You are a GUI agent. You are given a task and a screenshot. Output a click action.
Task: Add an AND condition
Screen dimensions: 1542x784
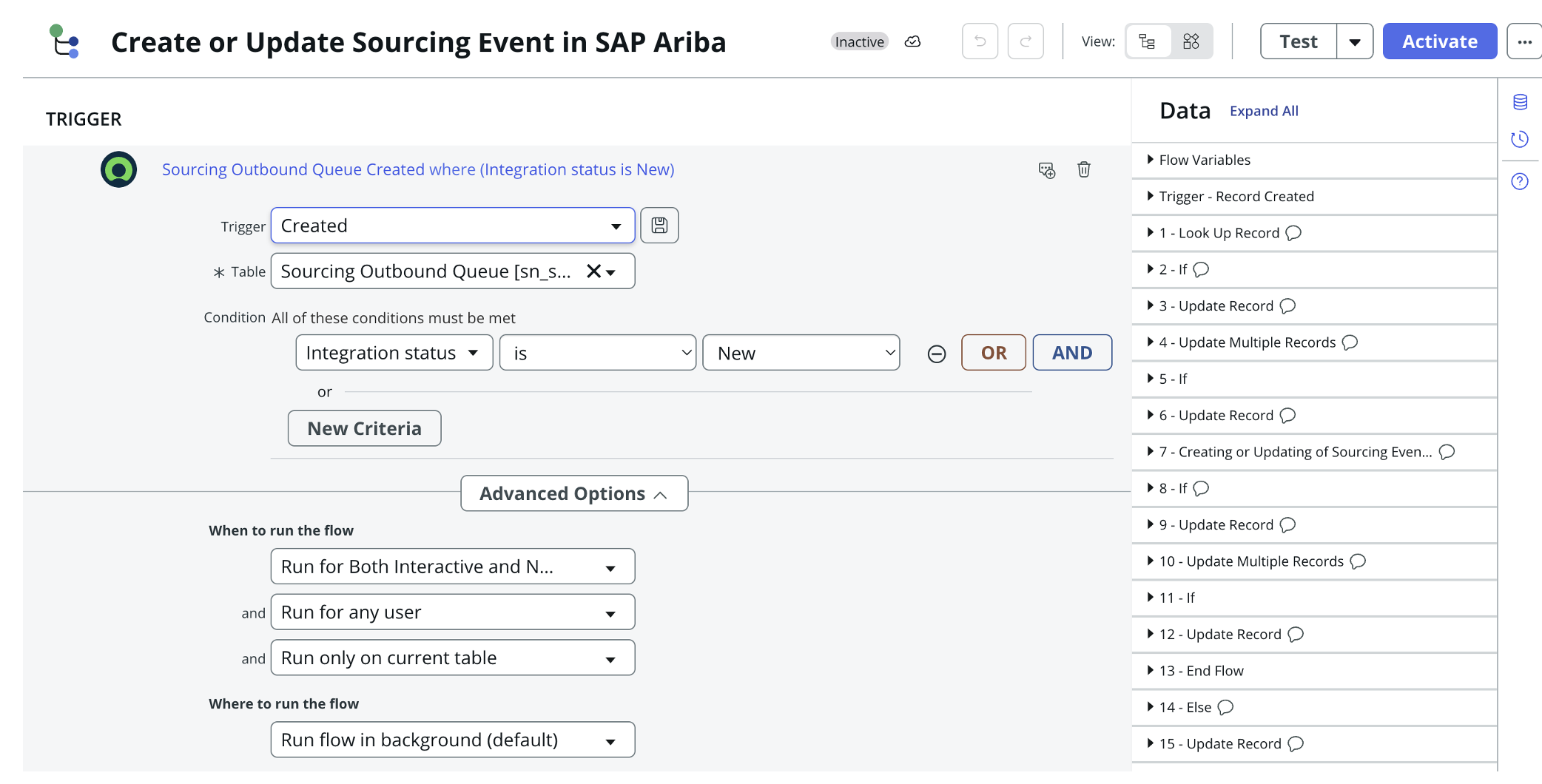click(1072, 353)
